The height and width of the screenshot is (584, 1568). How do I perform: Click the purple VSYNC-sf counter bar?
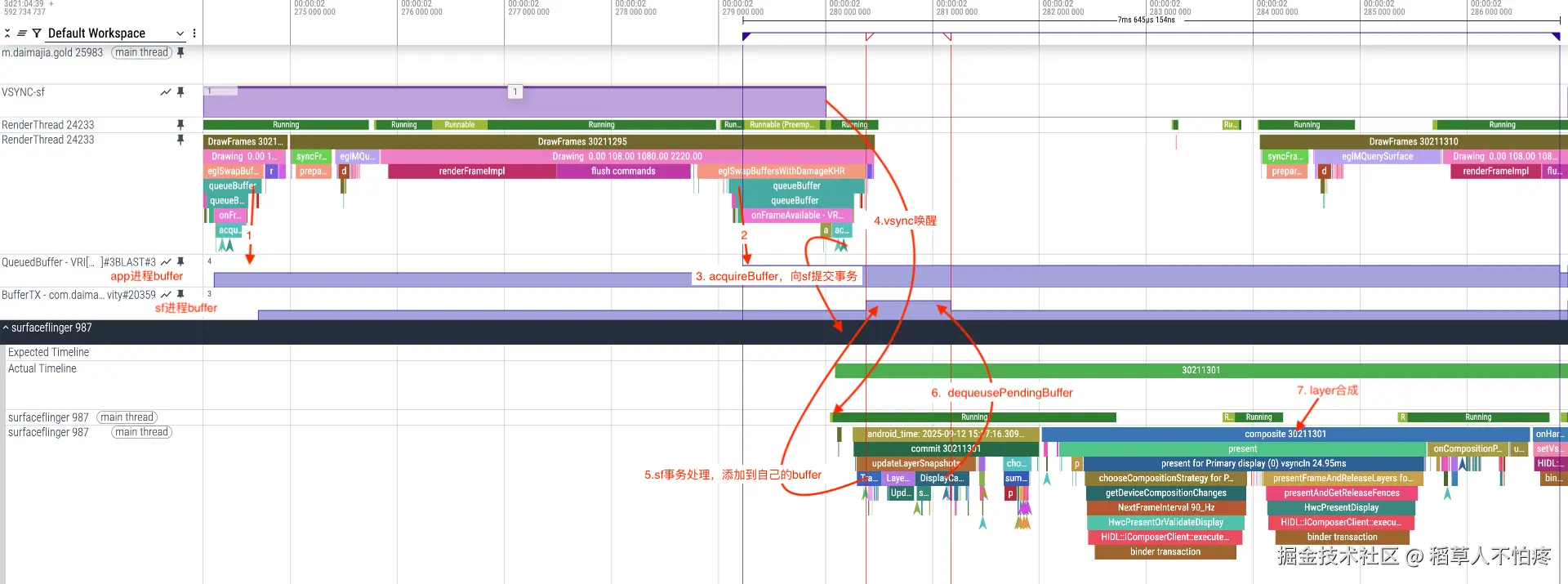coord(514,102)
